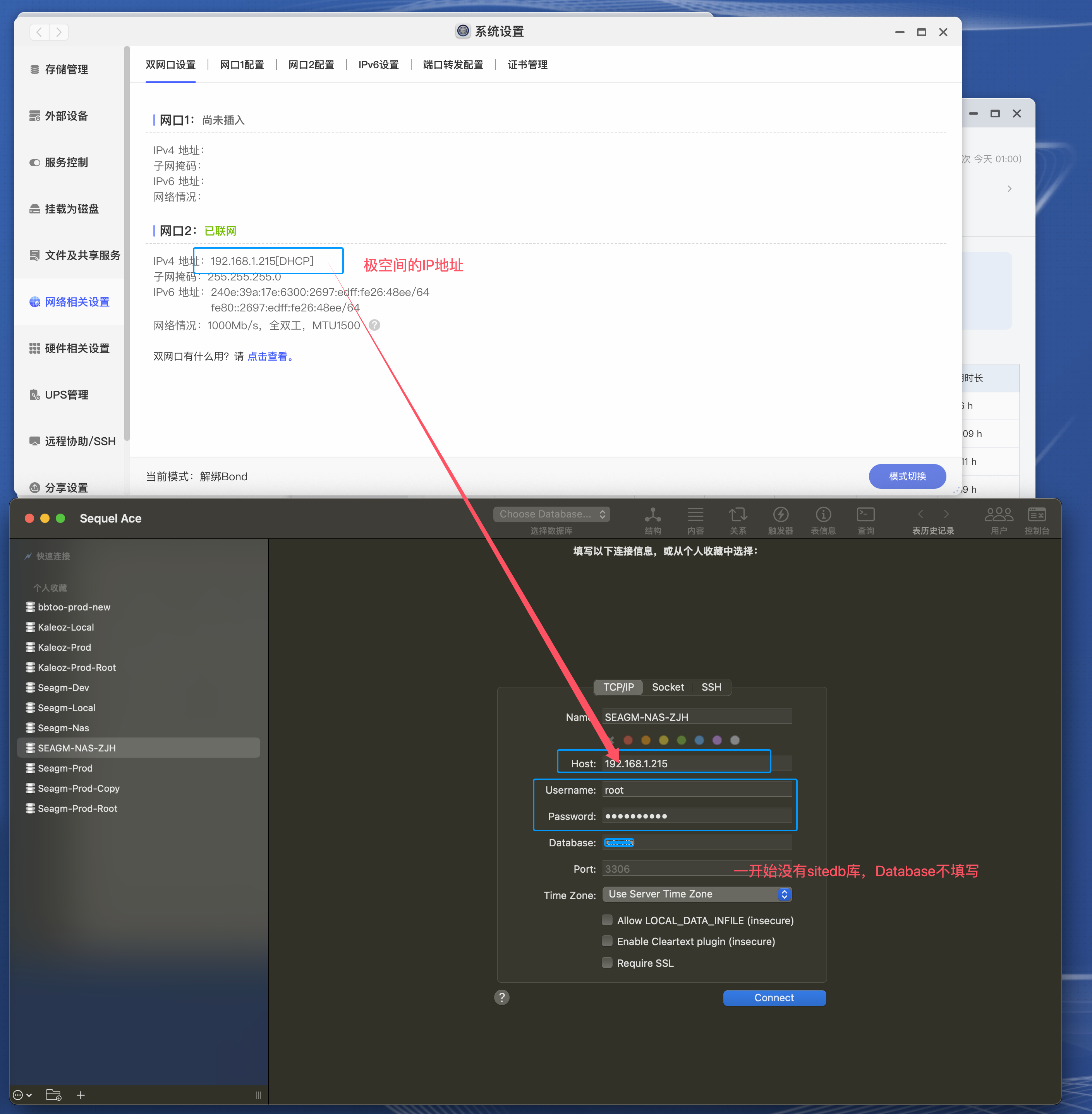Click the Username input field

click(x=697, y=789)
